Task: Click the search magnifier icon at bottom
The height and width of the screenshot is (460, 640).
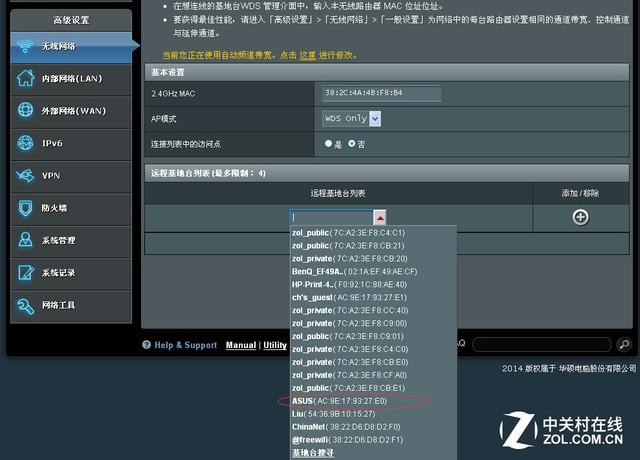Action: [624, 345]
